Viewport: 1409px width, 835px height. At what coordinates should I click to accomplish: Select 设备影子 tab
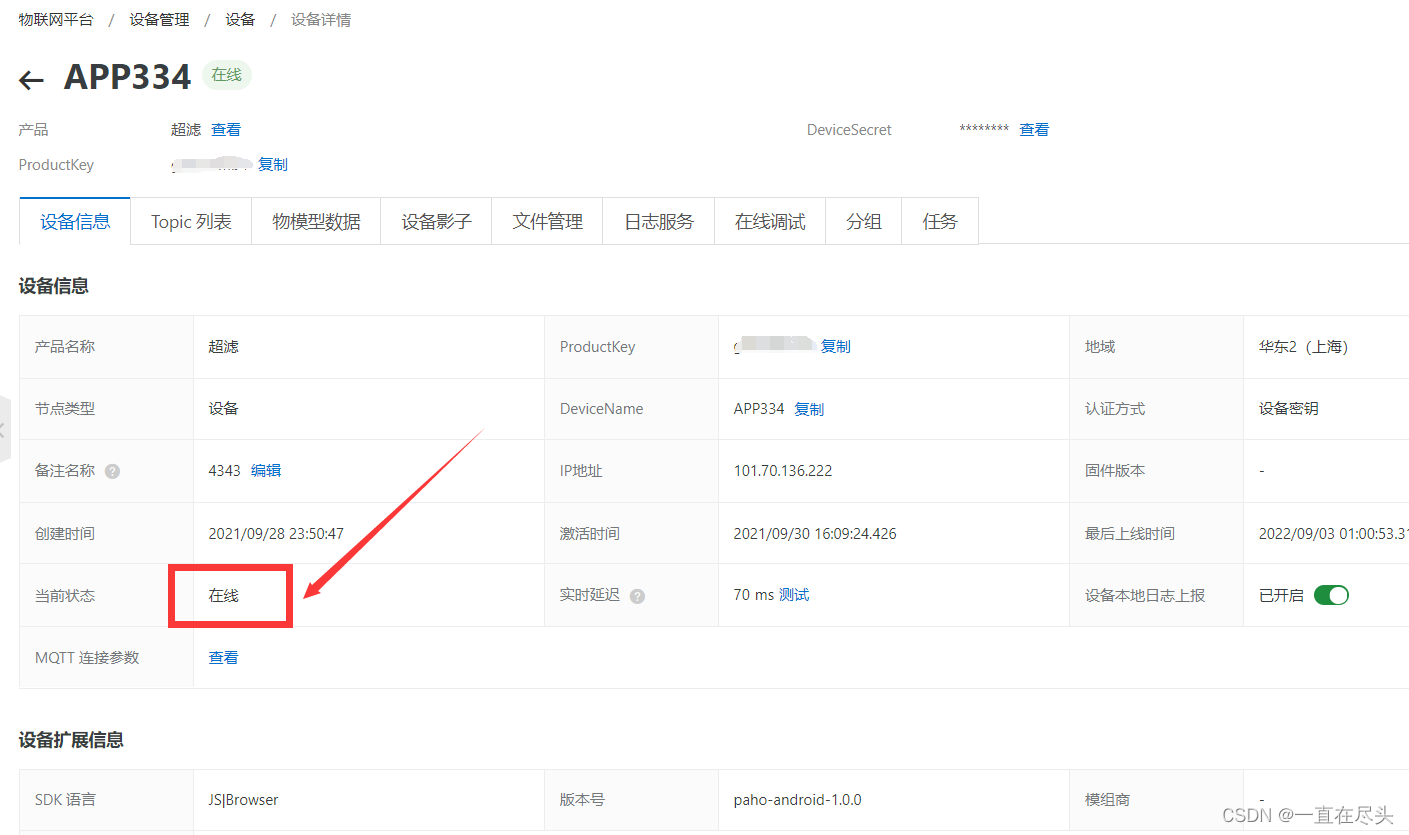(x=436, y=221)
